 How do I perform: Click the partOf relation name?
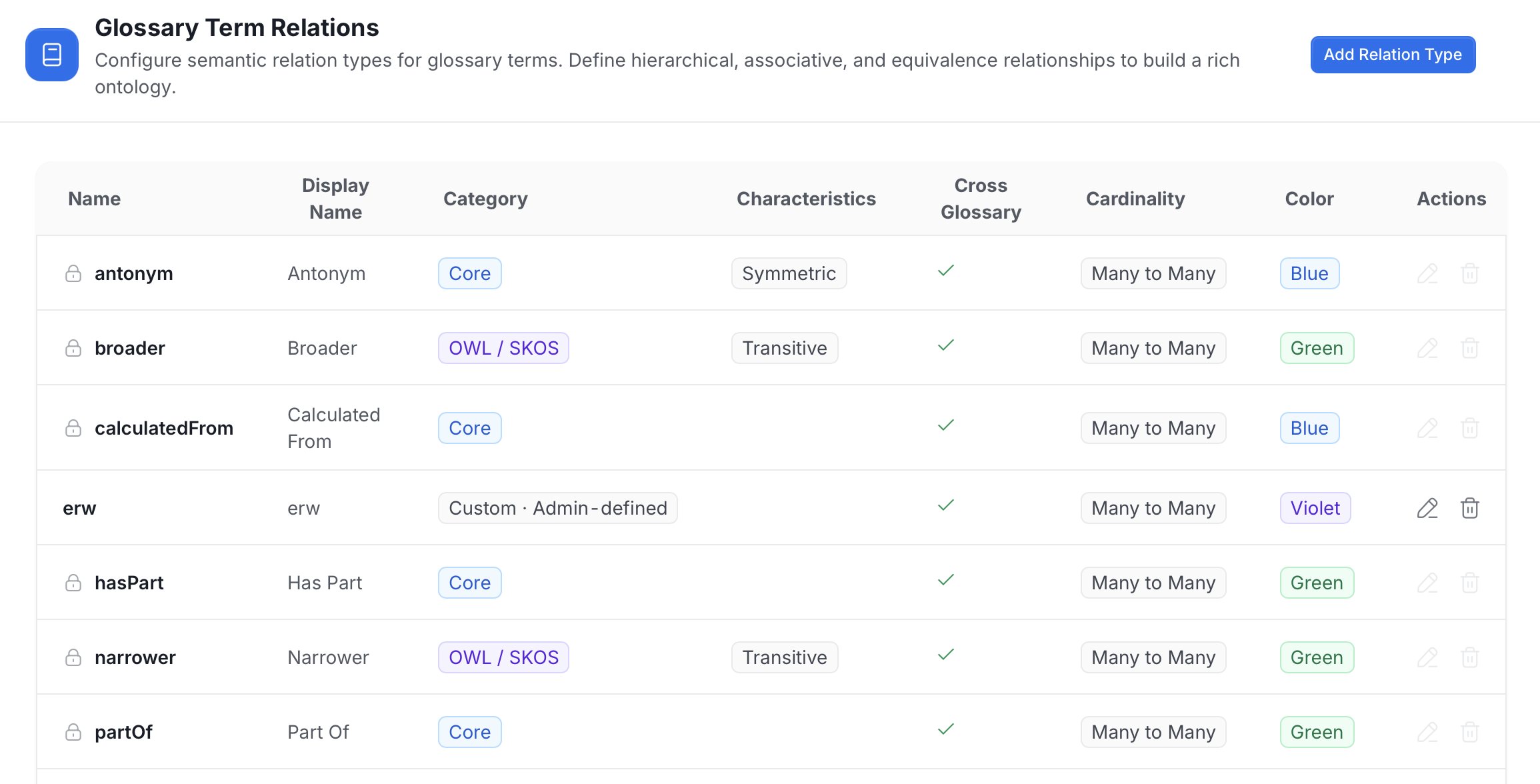coord(123,732)
